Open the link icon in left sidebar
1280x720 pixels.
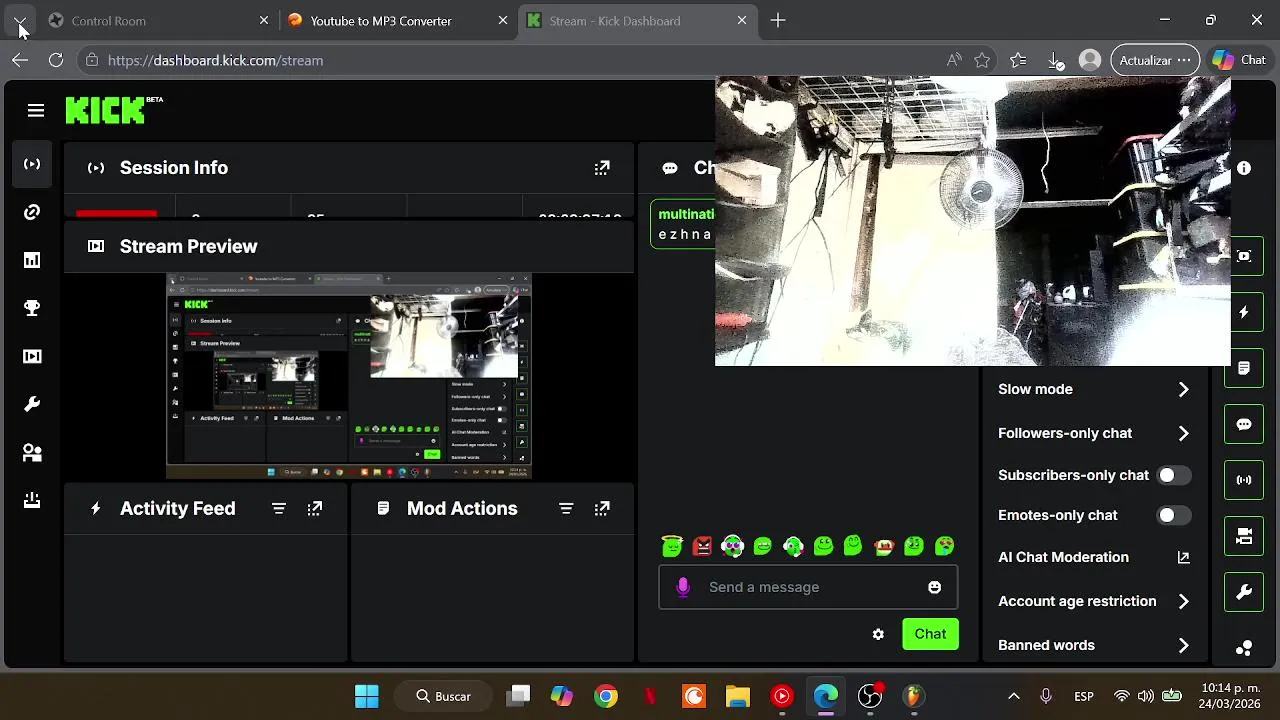tap(32, 212)
